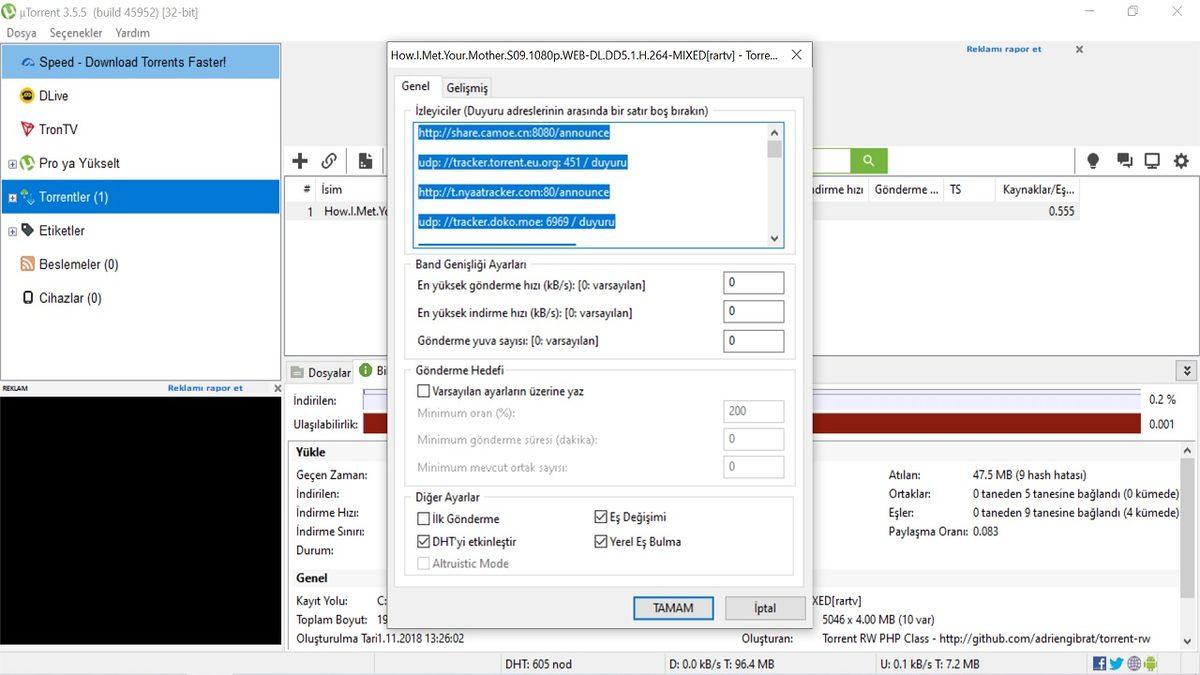Switch to the Gelişmiş tab
This screenshot has width=1200, height=675.
466,87
